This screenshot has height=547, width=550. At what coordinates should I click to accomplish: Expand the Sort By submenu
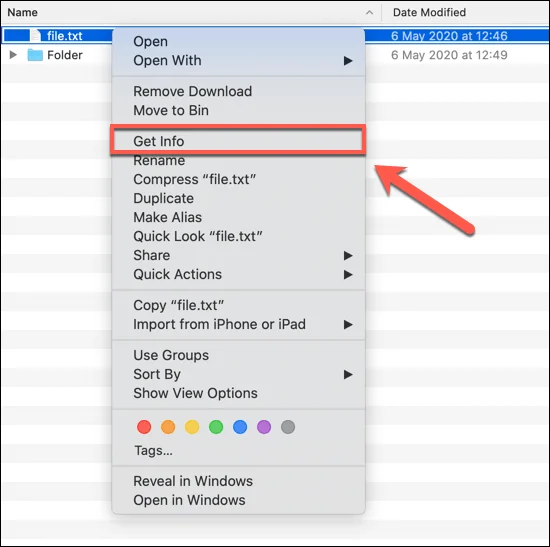348,374
